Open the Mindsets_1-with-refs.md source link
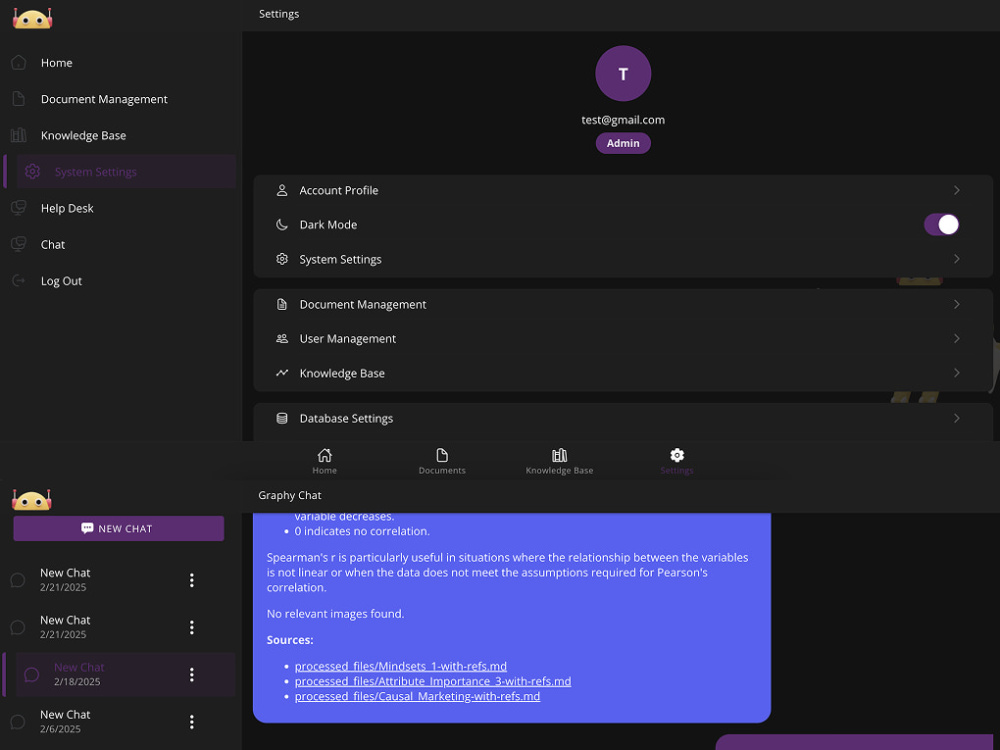Image resolution: width=1000 pixels, height=750 pixels. coord(401,666)
